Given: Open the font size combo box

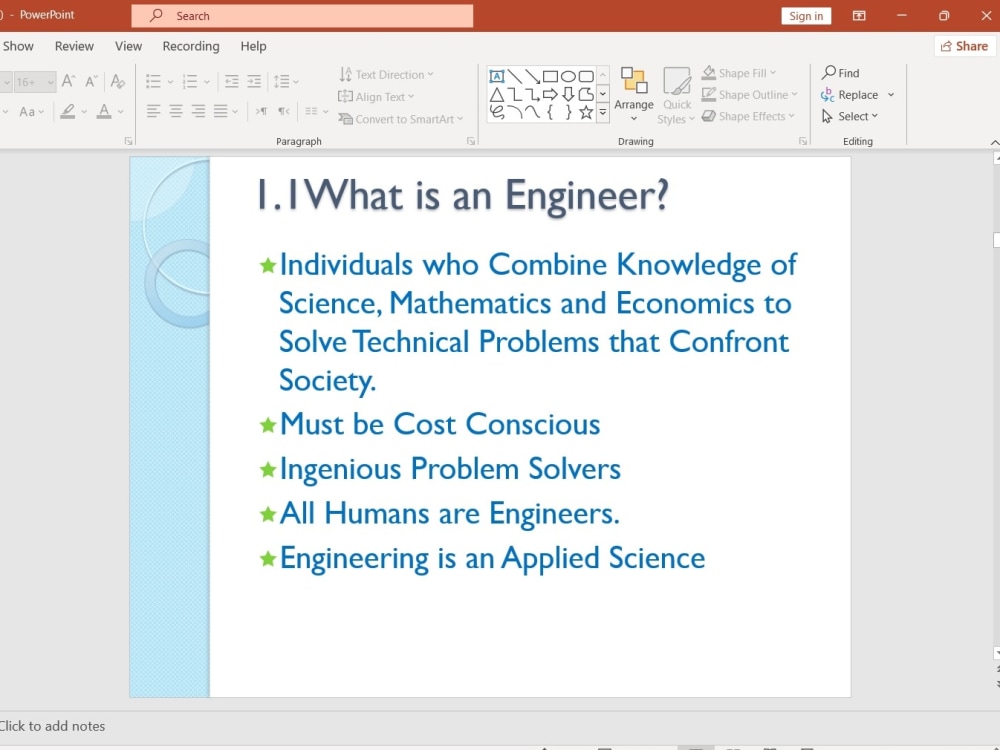Looking at the screenshot, I should [35, 82].
